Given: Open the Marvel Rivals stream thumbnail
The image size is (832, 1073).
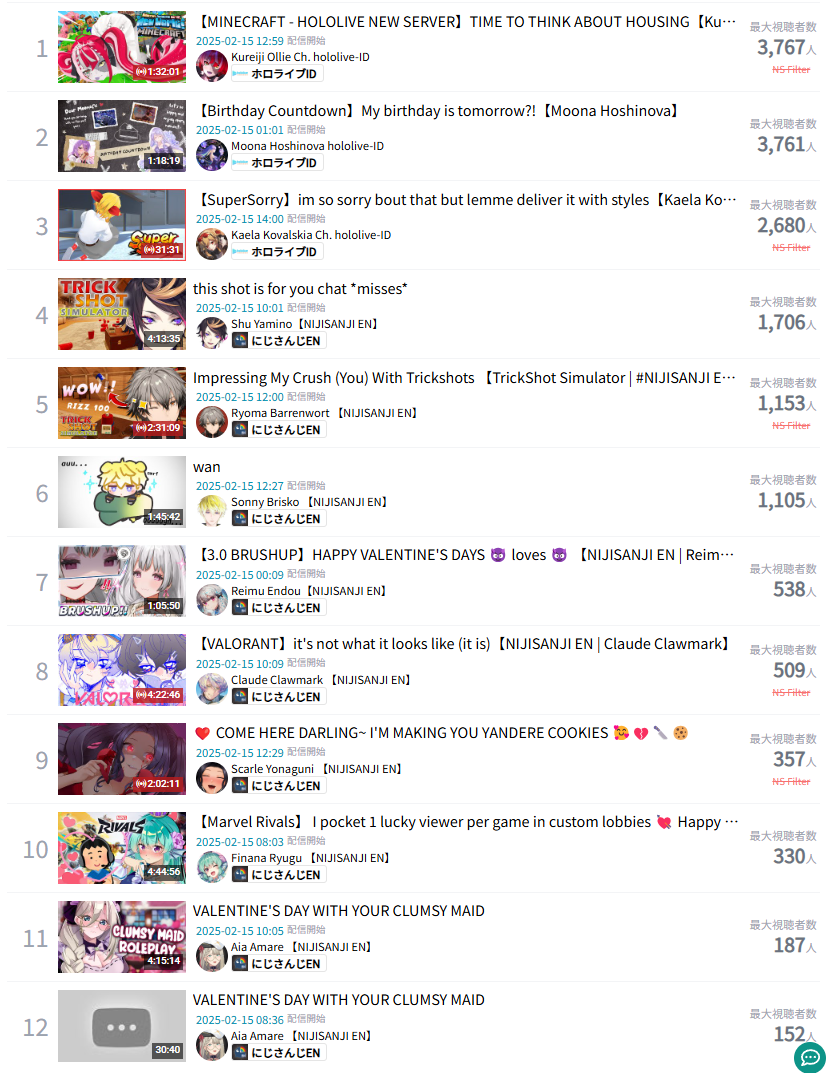Looking at the screenshot, I should [x=122, y=848].
